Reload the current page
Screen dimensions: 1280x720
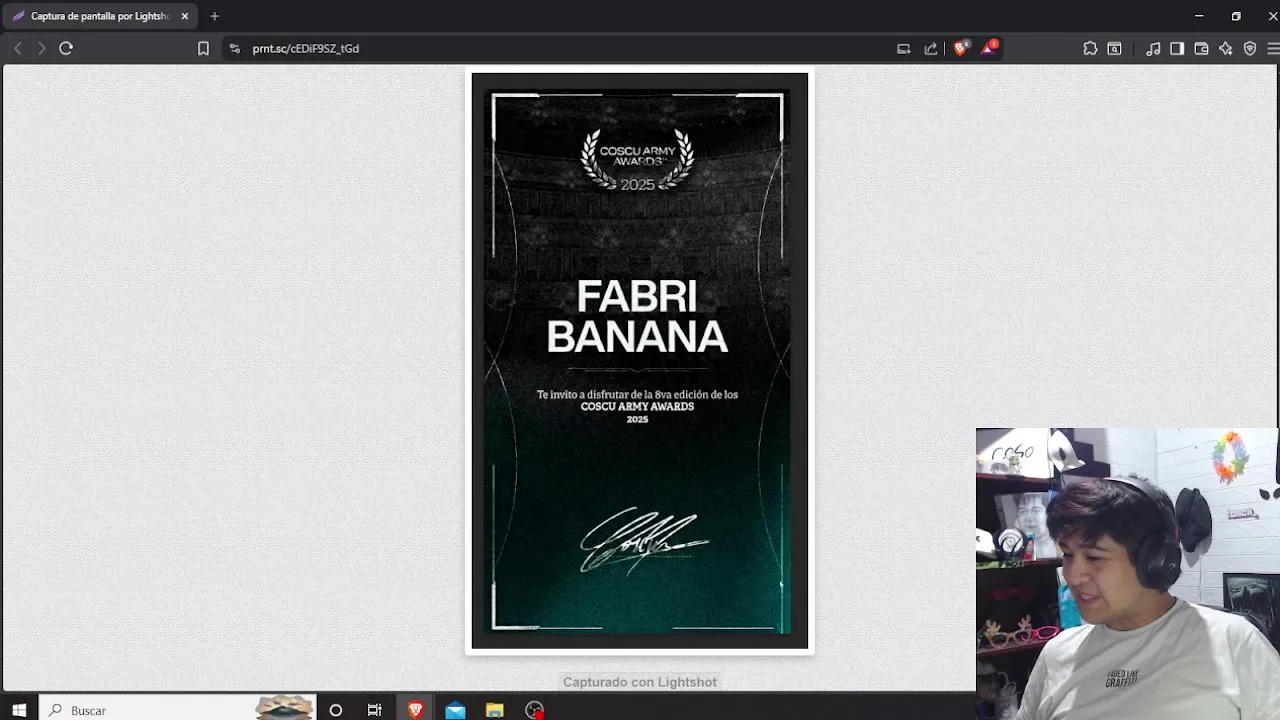66,48
